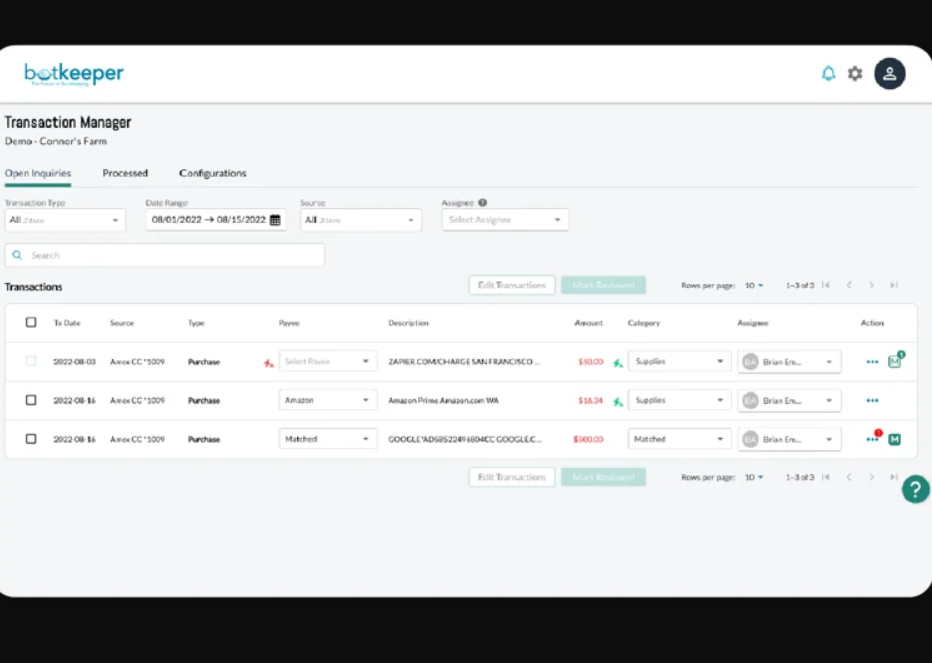932x663 pixels.
Task: Open more actions for Amazon Prime transaction
Action: pos(872,400)
